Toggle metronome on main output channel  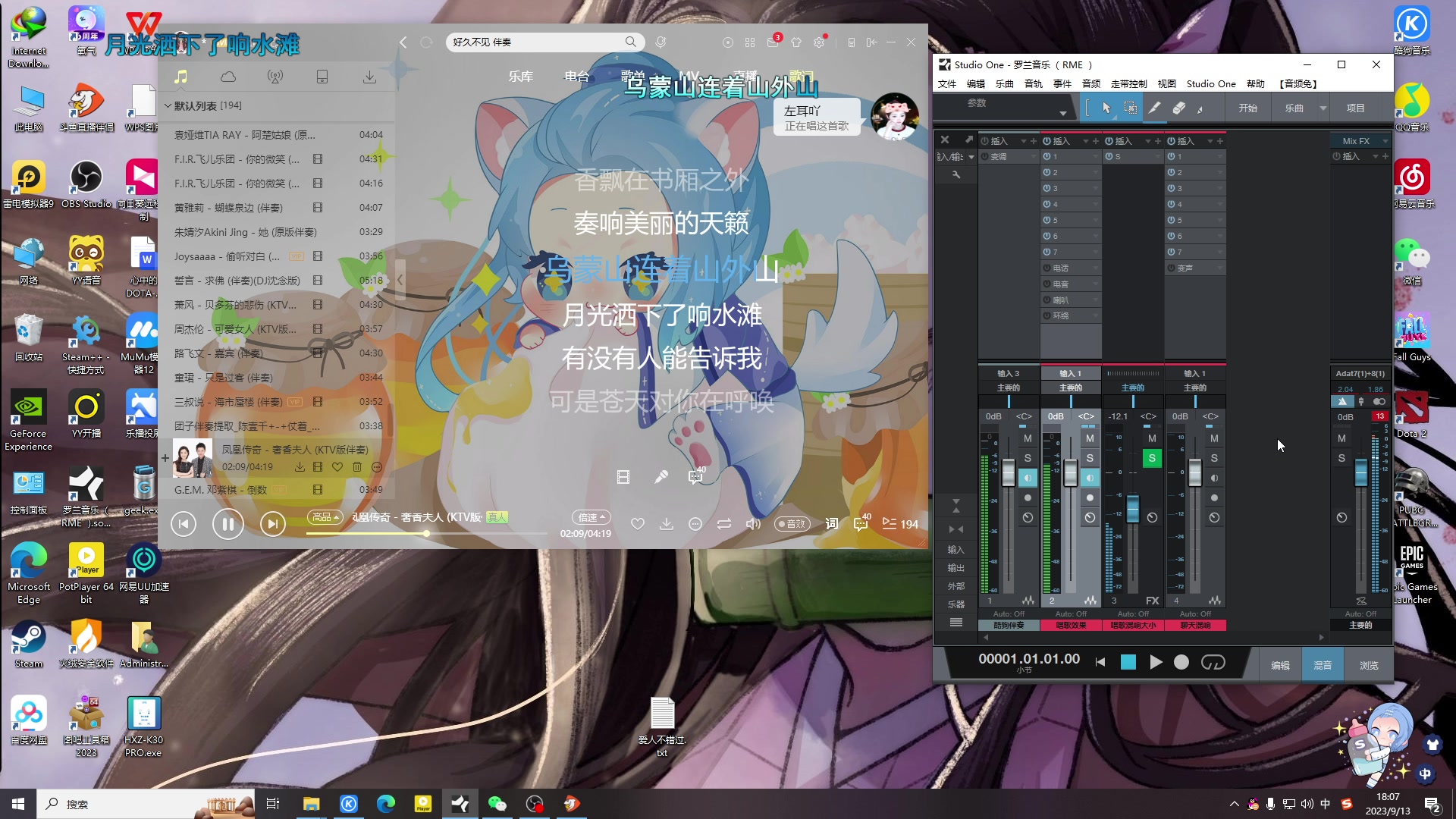[1342, 401]
